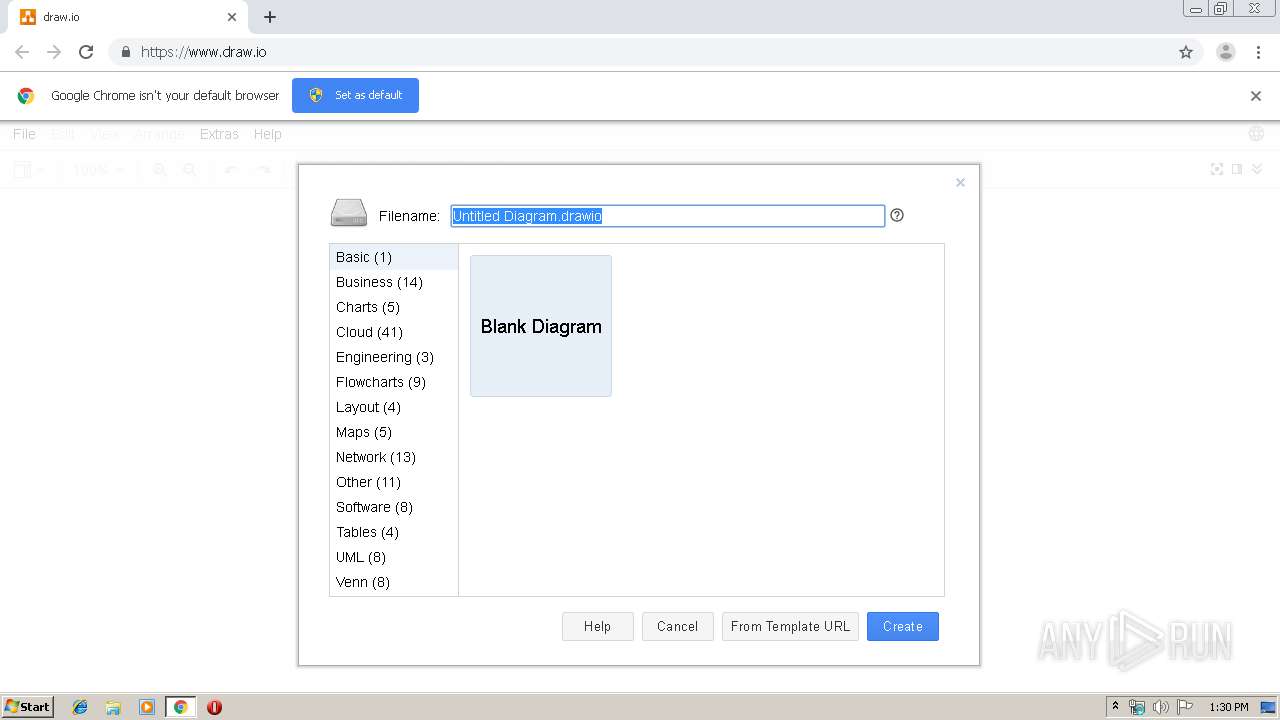Screen dimensions: 1280x720
Task: Click the redo toolbar icon
Action: pos(263,170)
